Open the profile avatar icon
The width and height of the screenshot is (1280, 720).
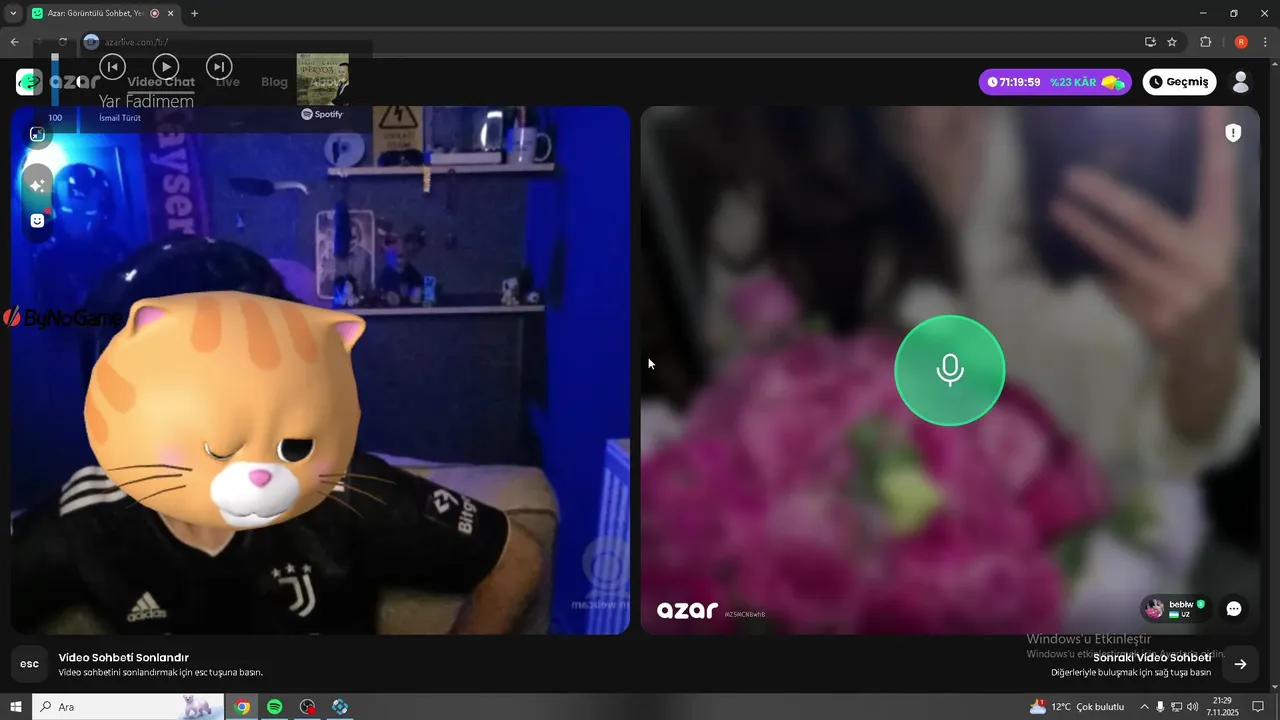click(x=1241, y=82)
